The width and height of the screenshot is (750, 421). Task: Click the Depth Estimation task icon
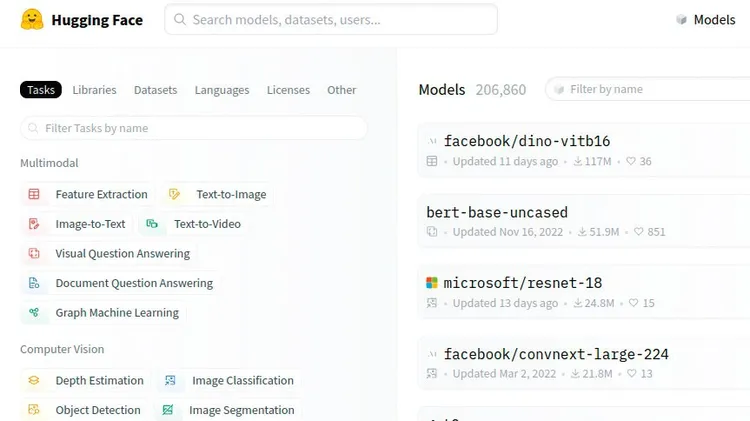(34, 380)
